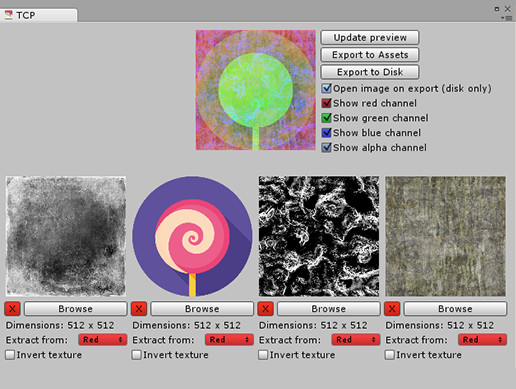Toggle Show green channel checkbox
Image resolution: width=516 pixels, height=389 pixels.
pyautogui.click(x=327, y=118)
